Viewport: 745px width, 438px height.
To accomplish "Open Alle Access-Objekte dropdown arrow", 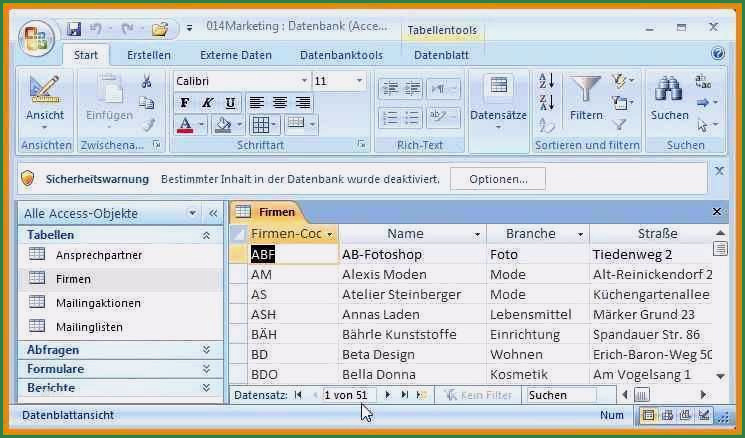I will coord(192,213).
